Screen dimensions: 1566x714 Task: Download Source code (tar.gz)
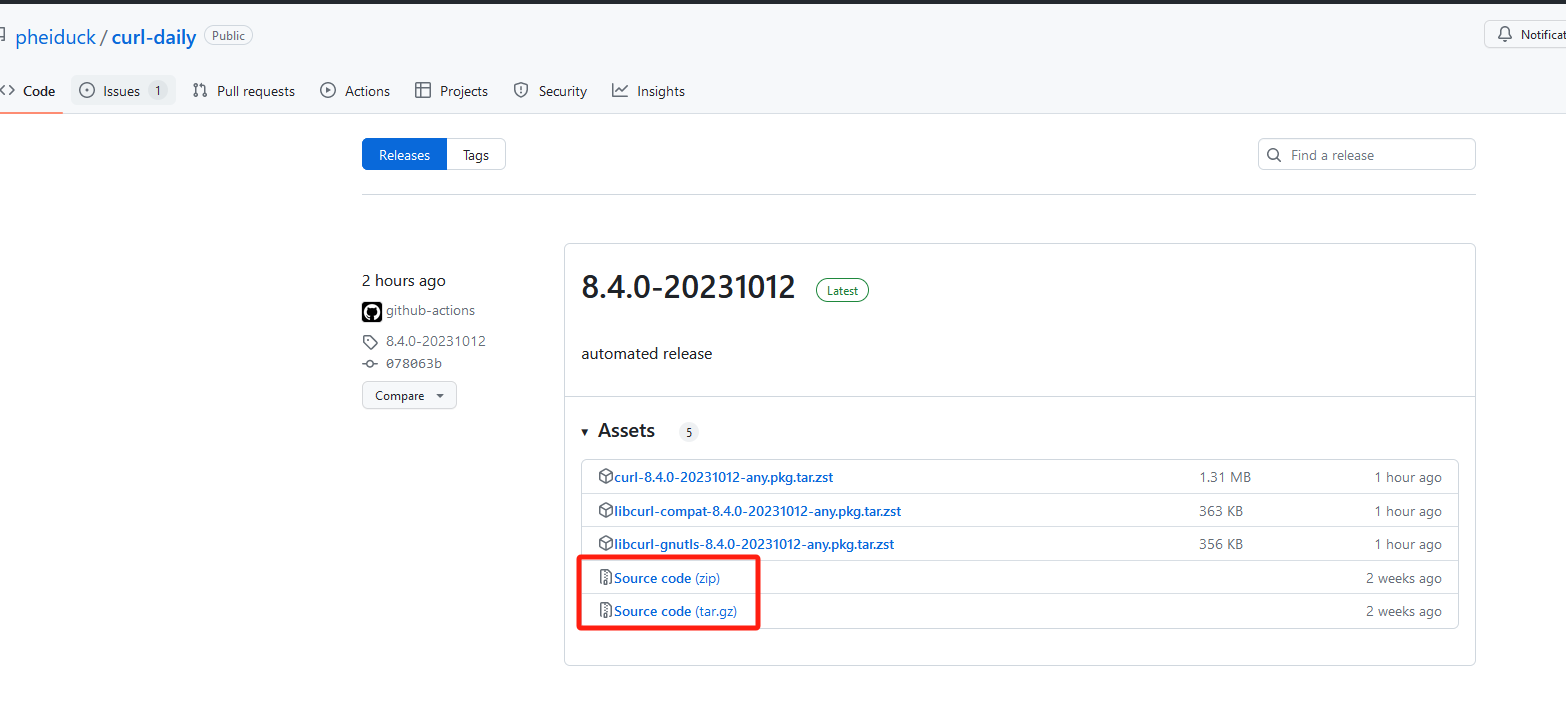pos(675,611)
